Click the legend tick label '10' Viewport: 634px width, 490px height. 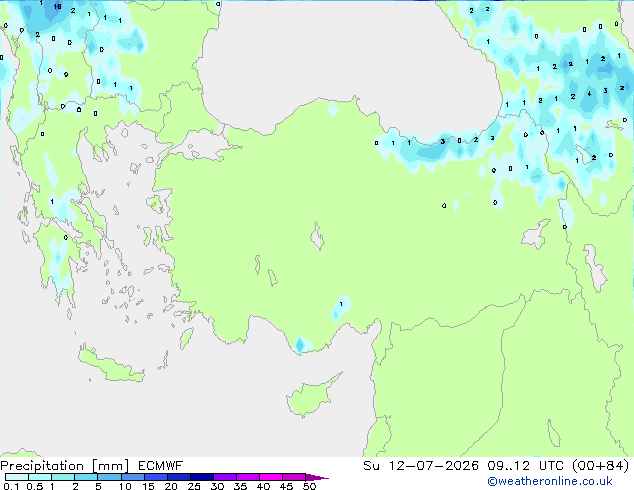pos(125,486)
